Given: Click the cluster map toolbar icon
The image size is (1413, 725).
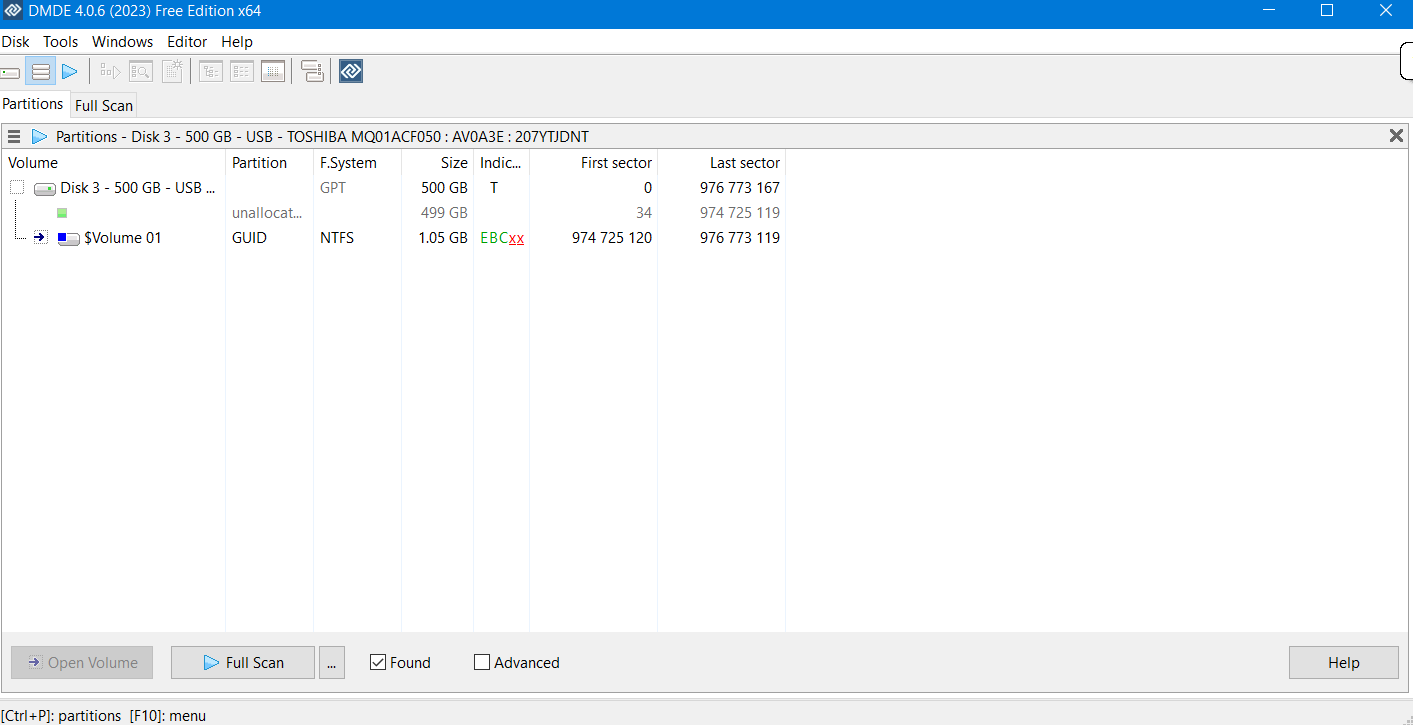Looking at the screenshot, I should (x=172, y=72).
